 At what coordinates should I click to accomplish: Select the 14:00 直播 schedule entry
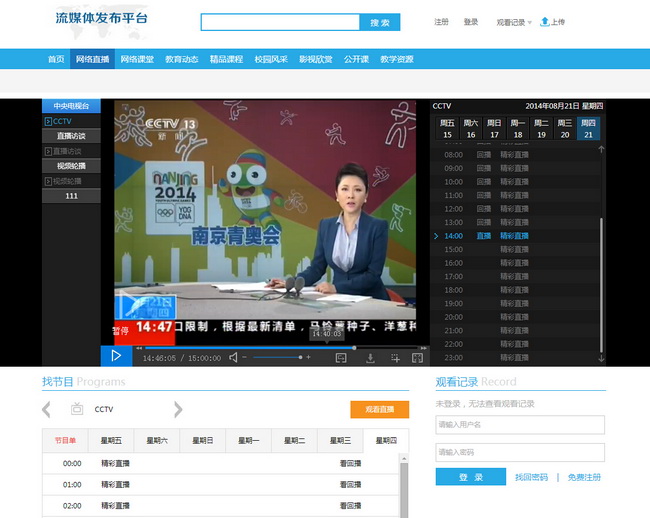pyautogui.click(x=515, y=236)
